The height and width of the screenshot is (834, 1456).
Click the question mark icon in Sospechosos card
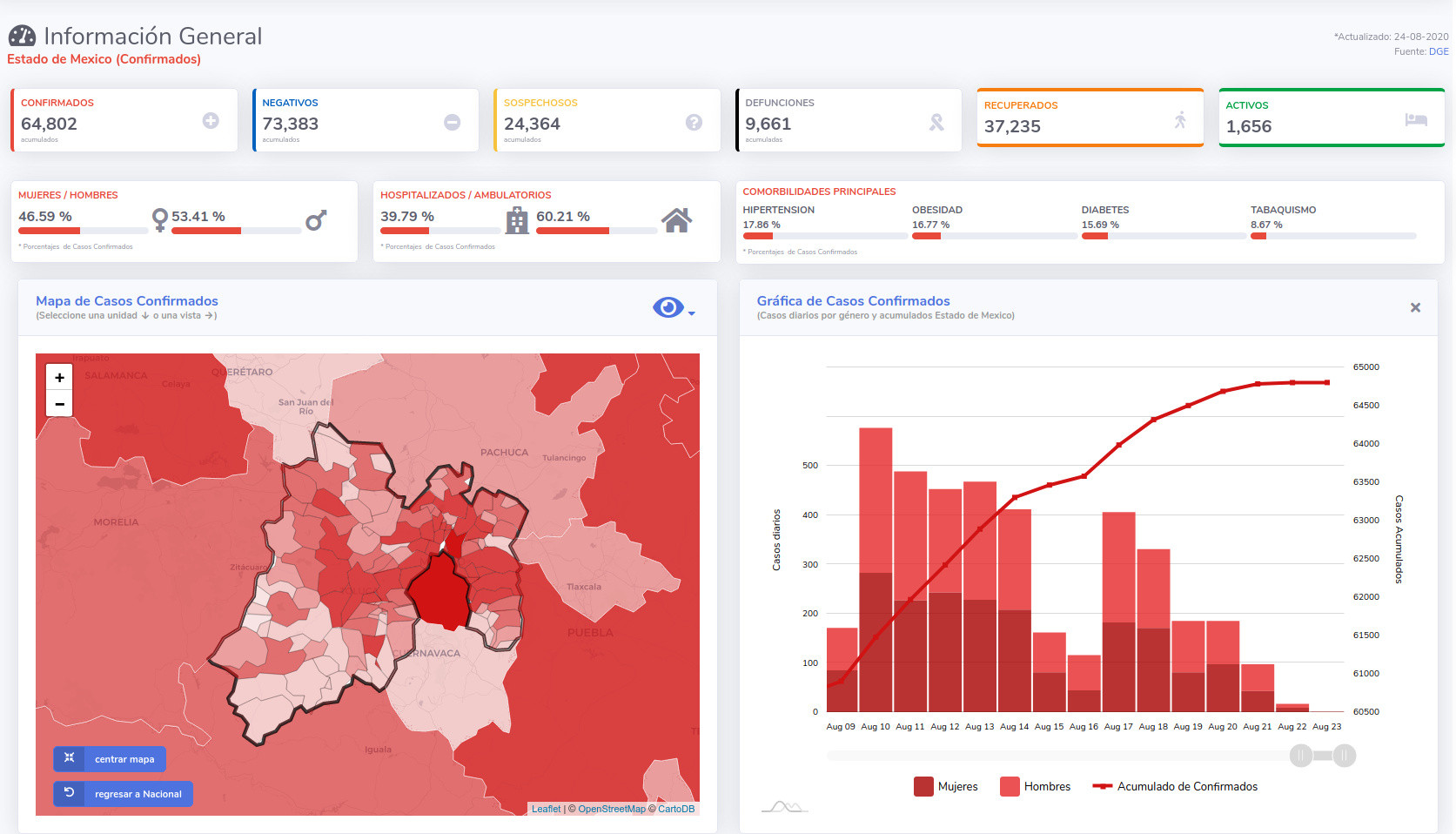694,123
